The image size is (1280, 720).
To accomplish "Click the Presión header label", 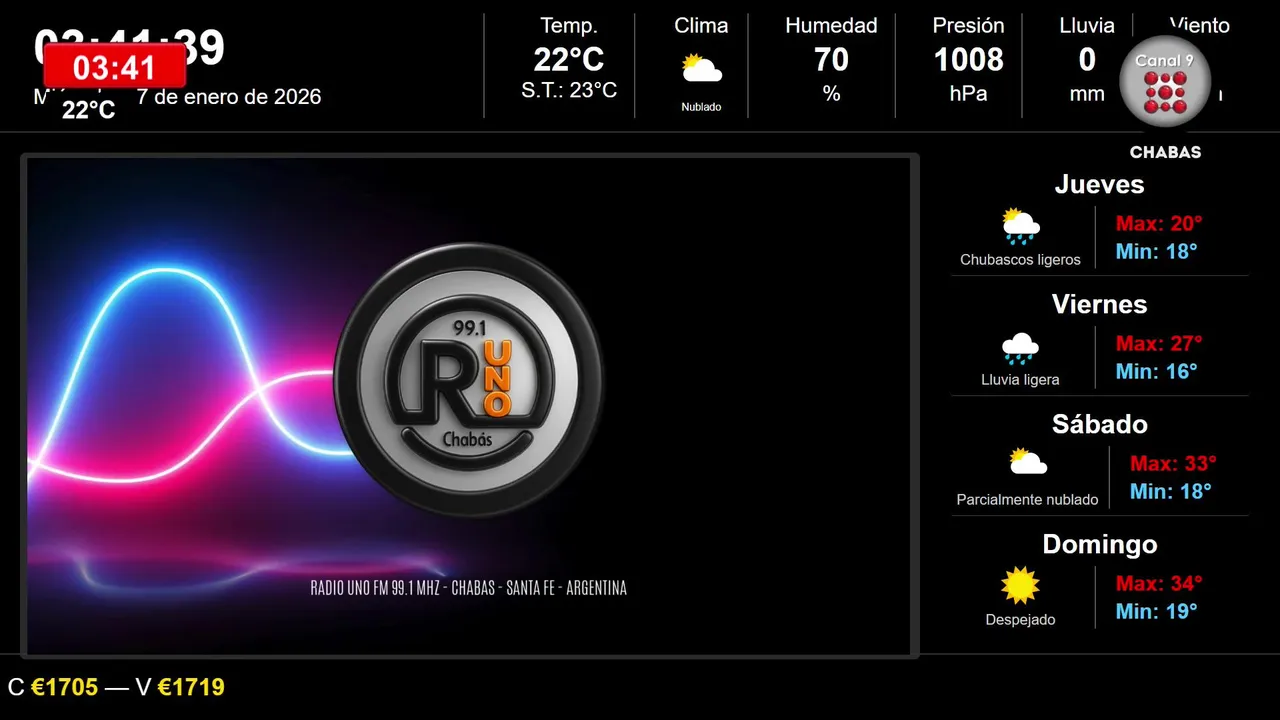I will click(968, 25).
